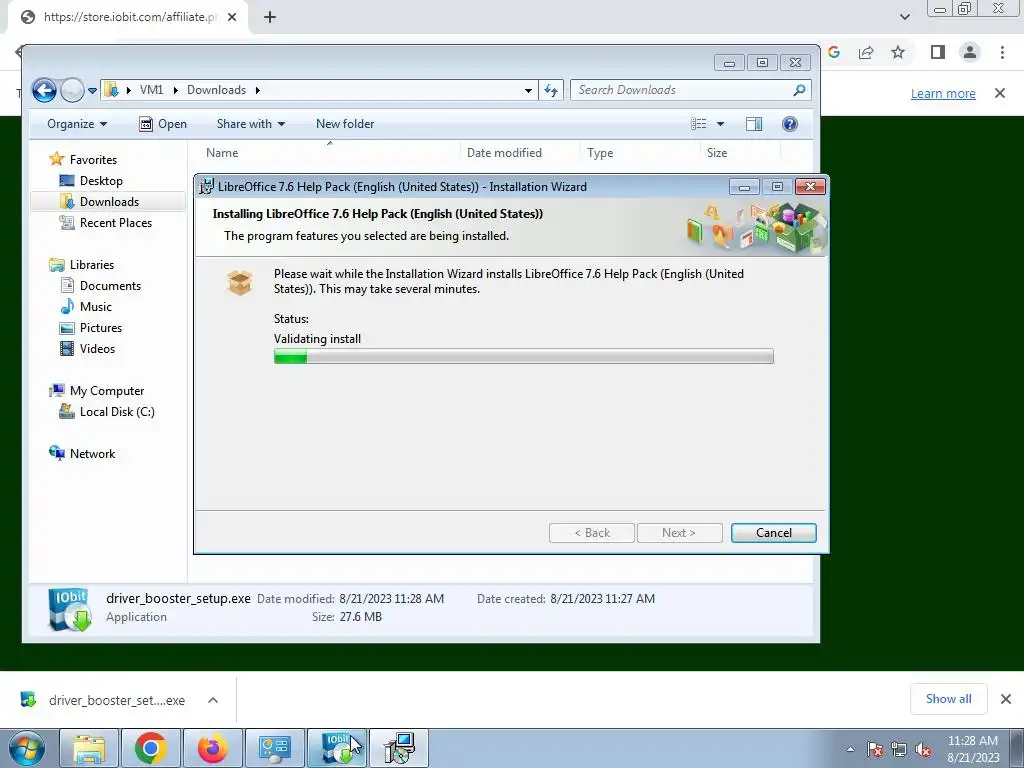The width and height of the screenshot is (1024, 768).
Task: Open Music library
Action: click(95, 307)
